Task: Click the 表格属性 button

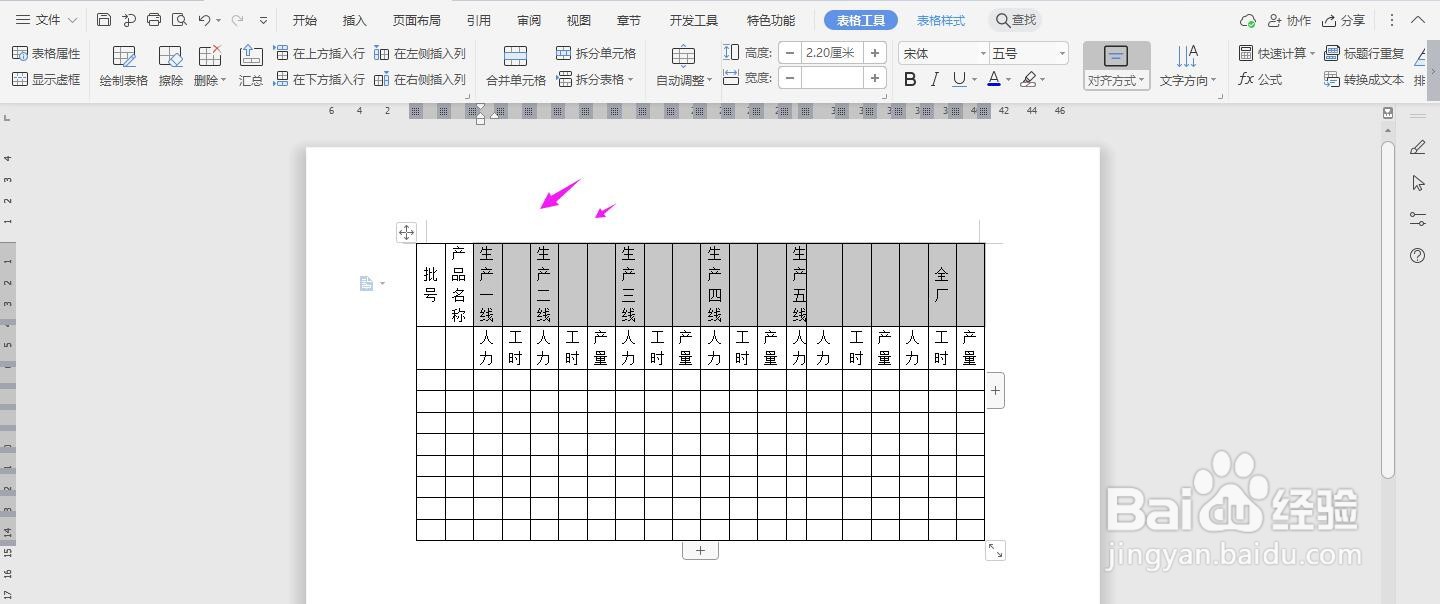Action: coord(46,52)
